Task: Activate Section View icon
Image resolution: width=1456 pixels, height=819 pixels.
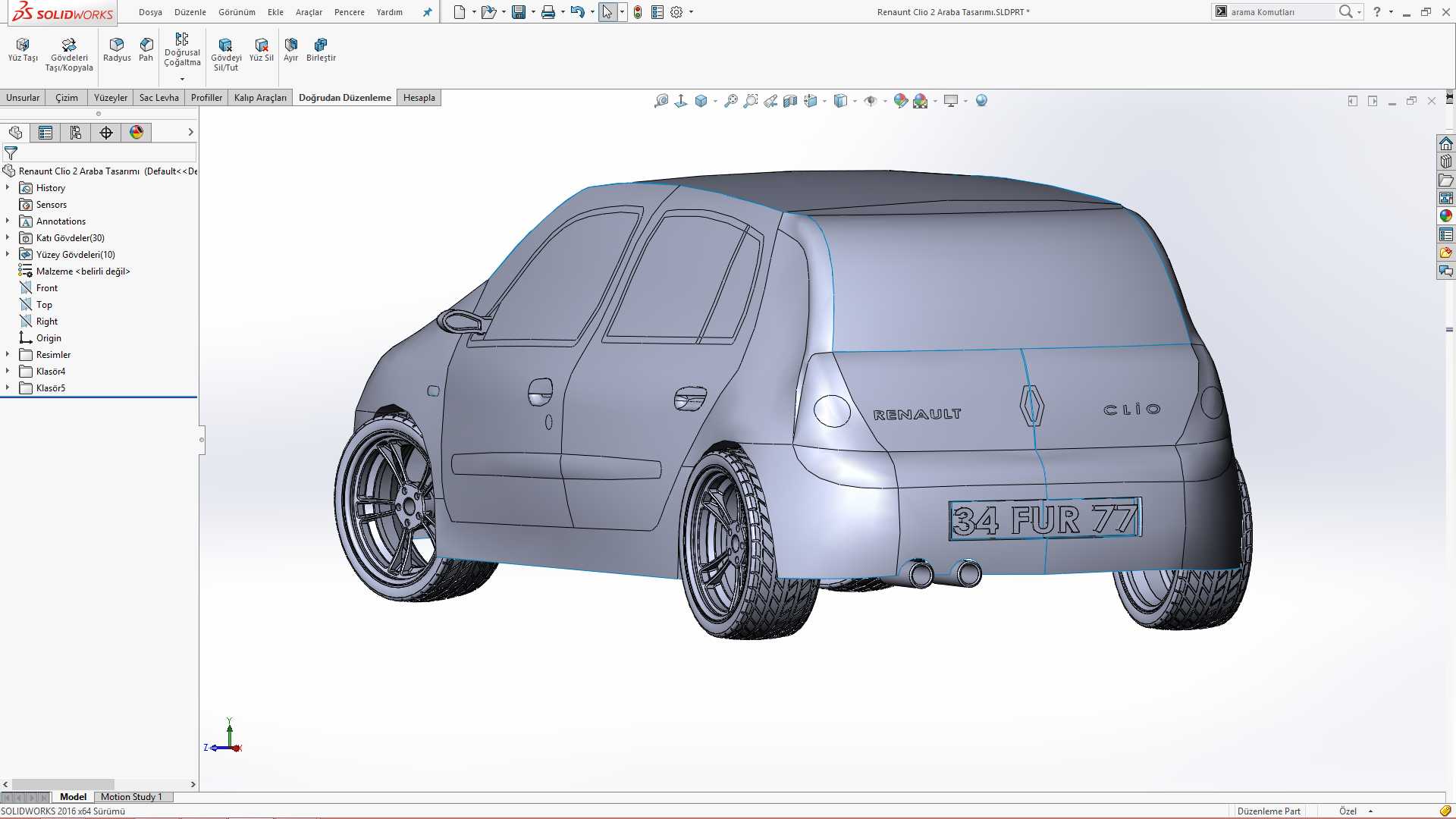Action: [x=790, y=101]
